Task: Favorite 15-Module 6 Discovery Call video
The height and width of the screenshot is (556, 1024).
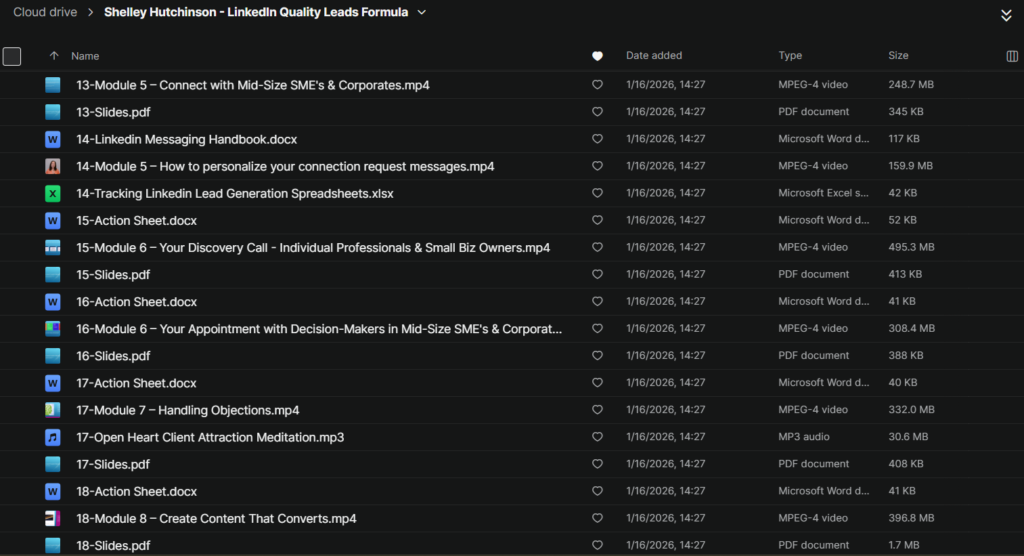Action: coord(597,248)
